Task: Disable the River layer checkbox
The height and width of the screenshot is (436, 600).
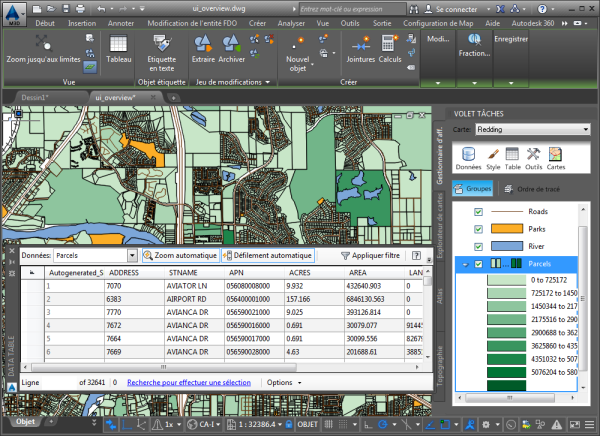Action: pos(478,246)
